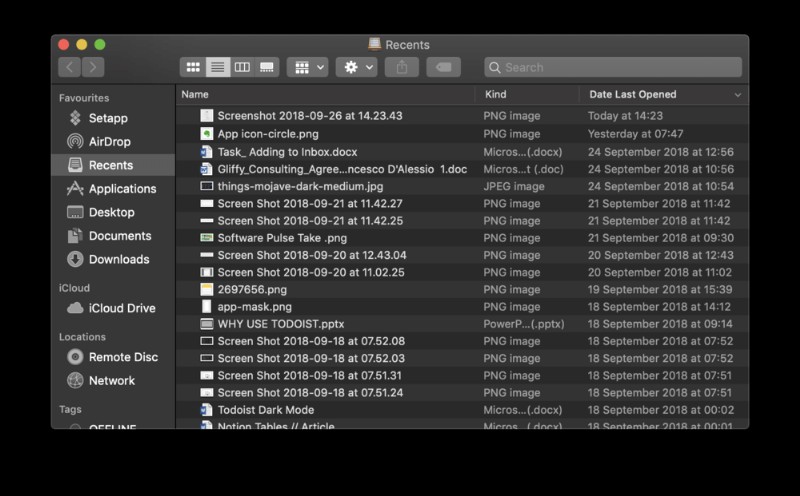Click the app-mask.png file icon
This screenshot has width=800, height=496.
[x=206, y=307]
